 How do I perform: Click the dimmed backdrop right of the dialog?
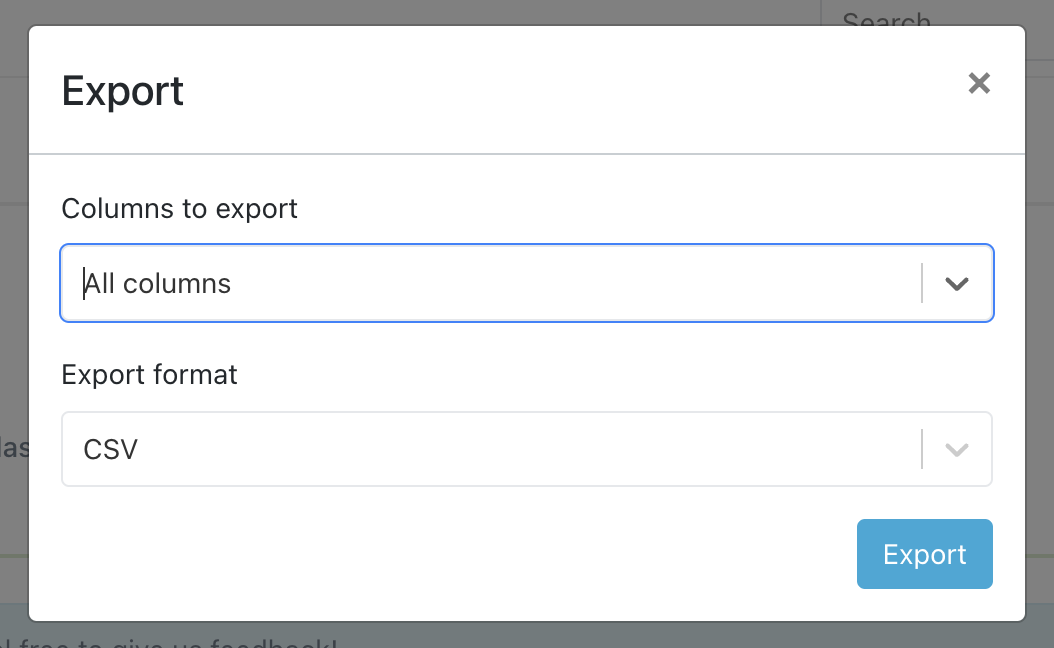[x=1040, y=300]
